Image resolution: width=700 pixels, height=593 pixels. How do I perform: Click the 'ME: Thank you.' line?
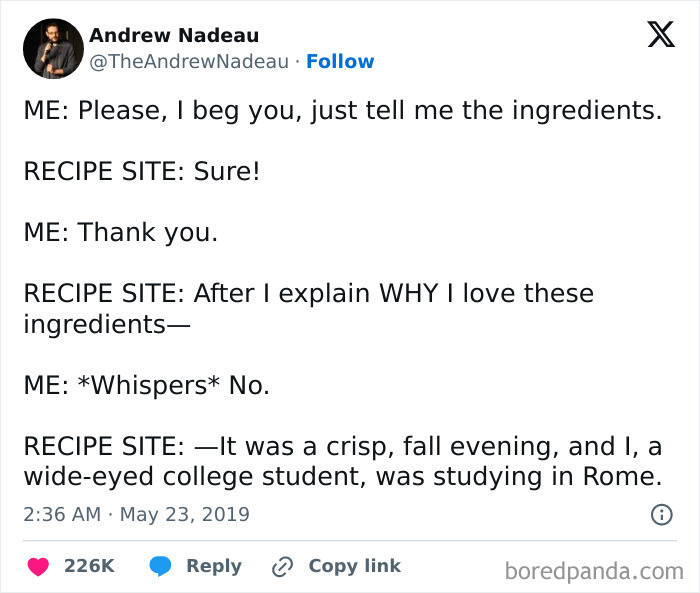pyautogui.click(x=120, y=233)
